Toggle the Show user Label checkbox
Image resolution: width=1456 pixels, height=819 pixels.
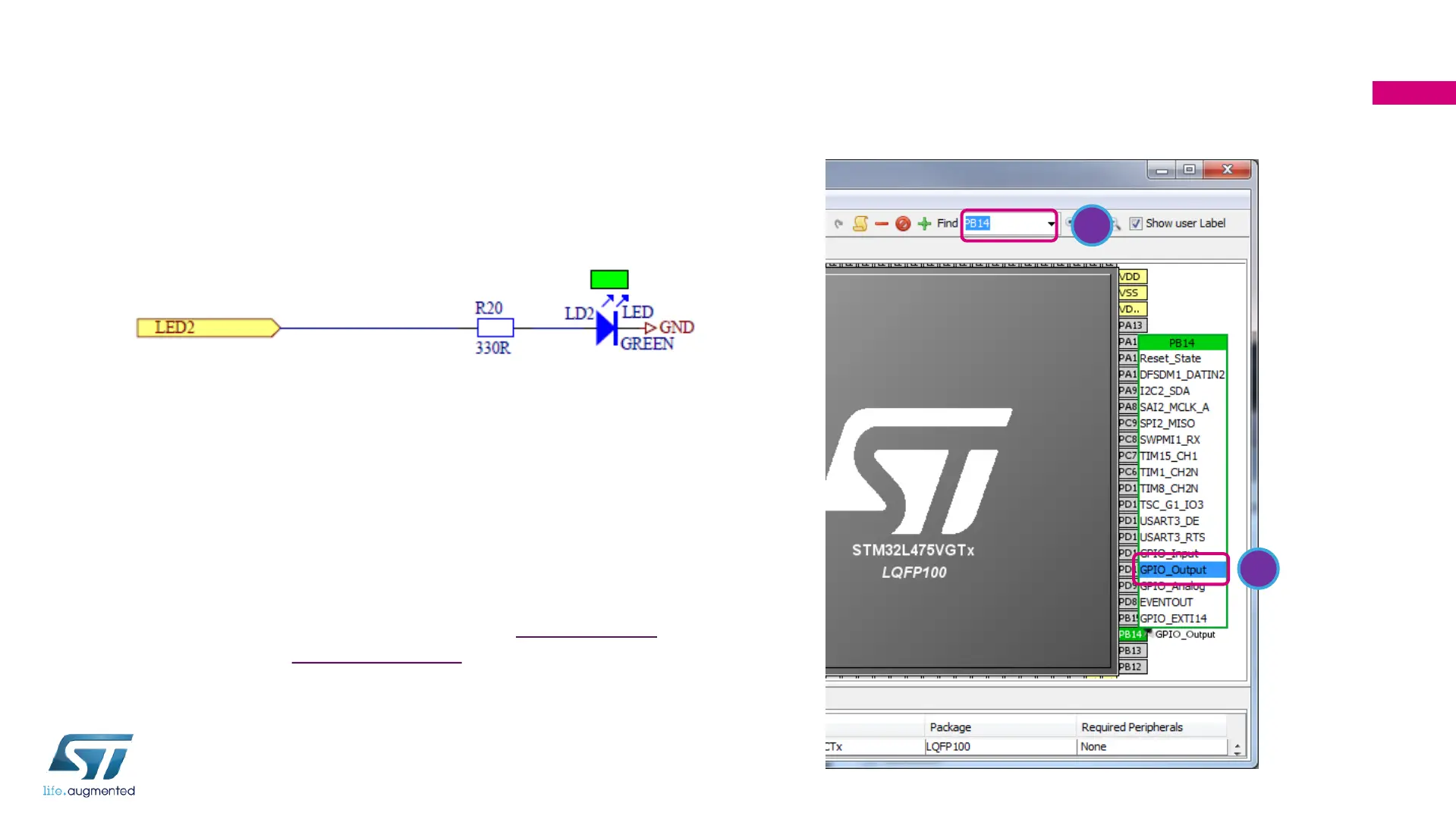(1136, 224)
